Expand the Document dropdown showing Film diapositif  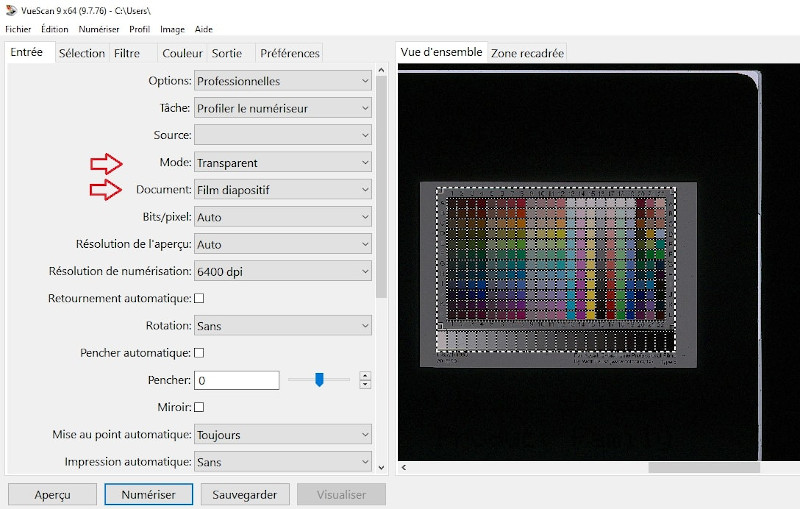[282, 189]
